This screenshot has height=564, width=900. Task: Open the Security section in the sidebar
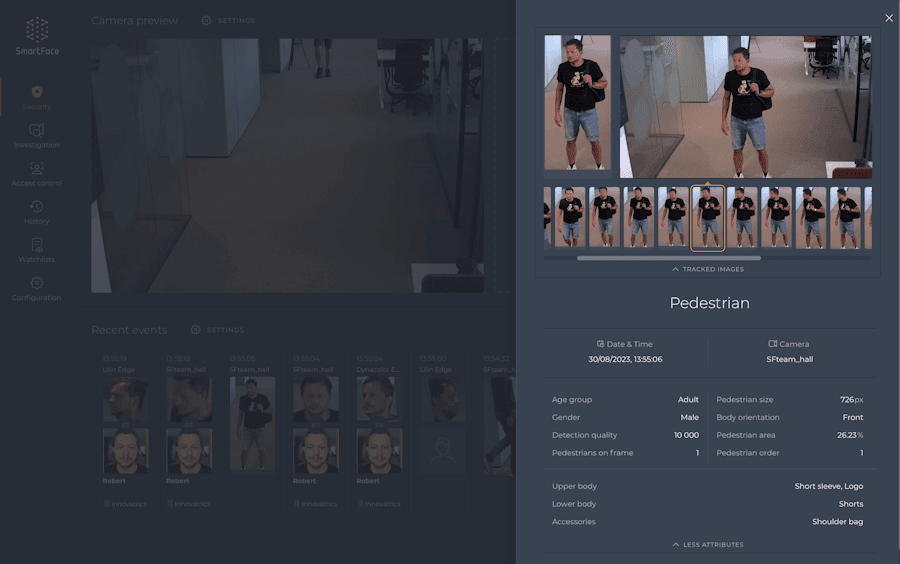[37, 98]
